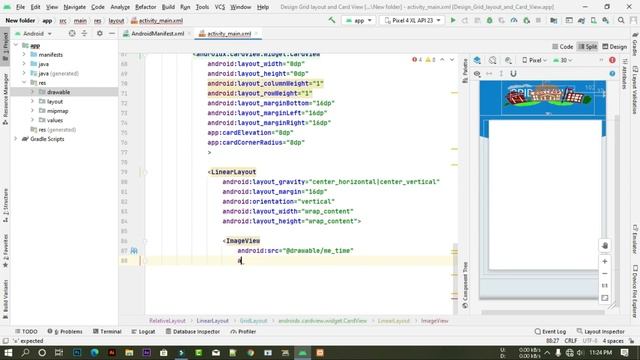Run the app with the green play button
Screen dimensions: 640x360
click(x=453, y=20)
